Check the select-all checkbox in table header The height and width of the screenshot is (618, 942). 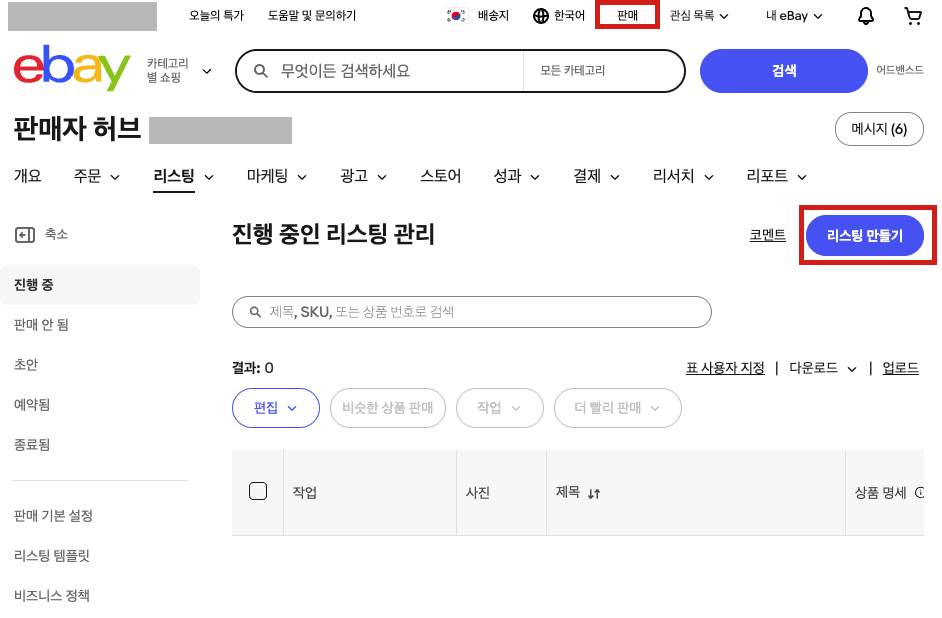click(x=258, y=491)
